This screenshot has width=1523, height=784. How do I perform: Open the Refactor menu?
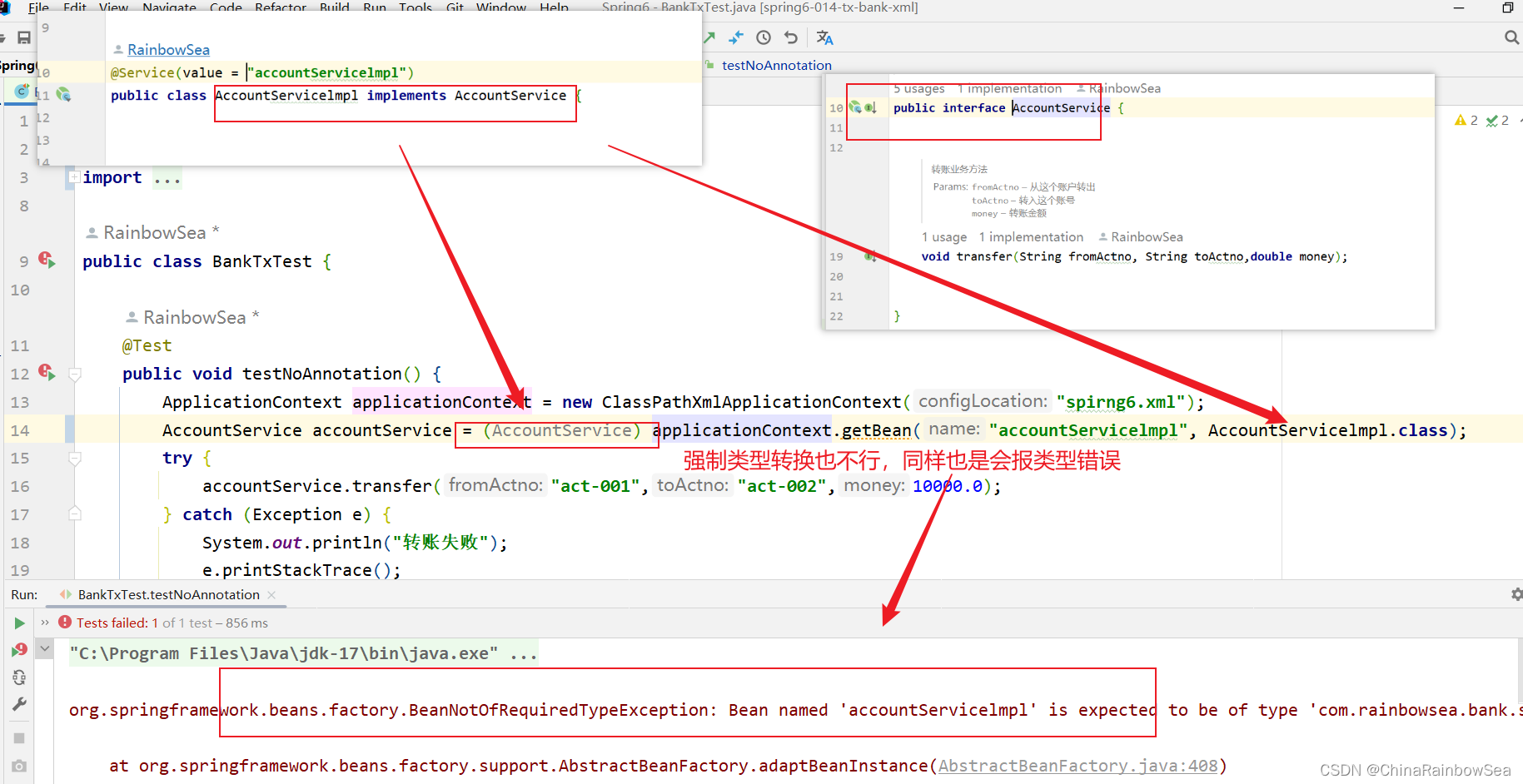pos(281,7)
